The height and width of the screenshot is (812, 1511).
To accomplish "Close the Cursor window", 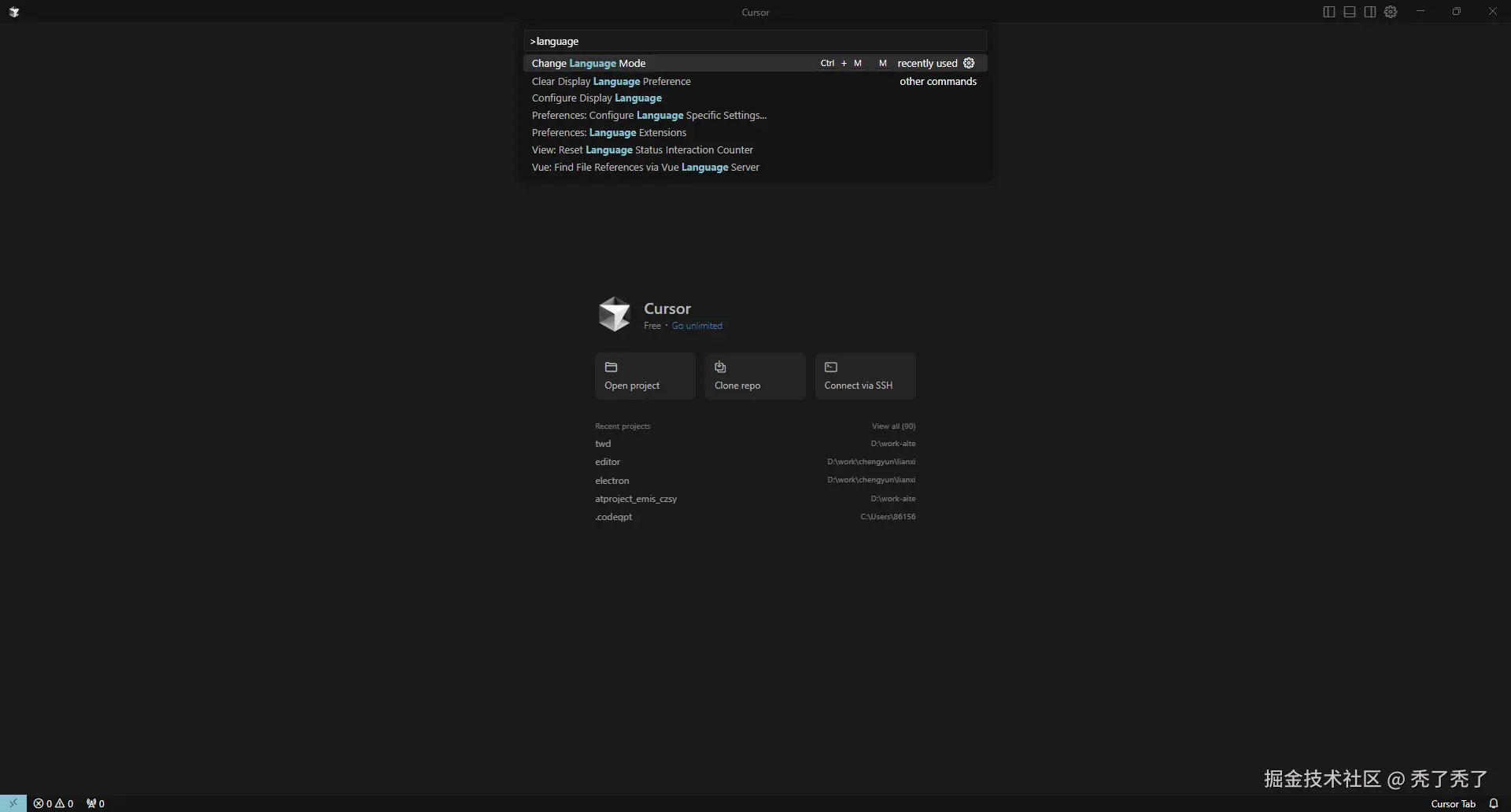I will [1493, 12].
